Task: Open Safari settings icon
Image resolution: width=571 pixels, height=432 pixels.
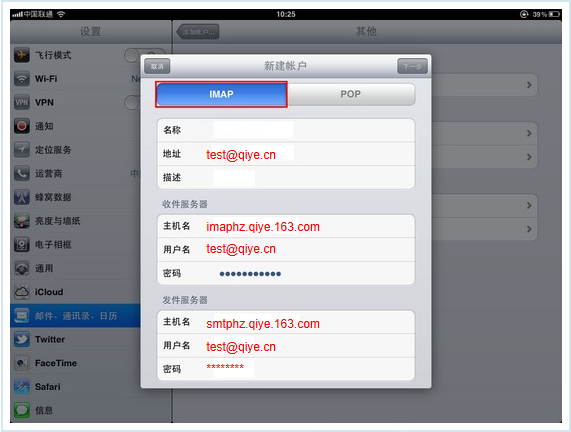Action: pos(22,387)
